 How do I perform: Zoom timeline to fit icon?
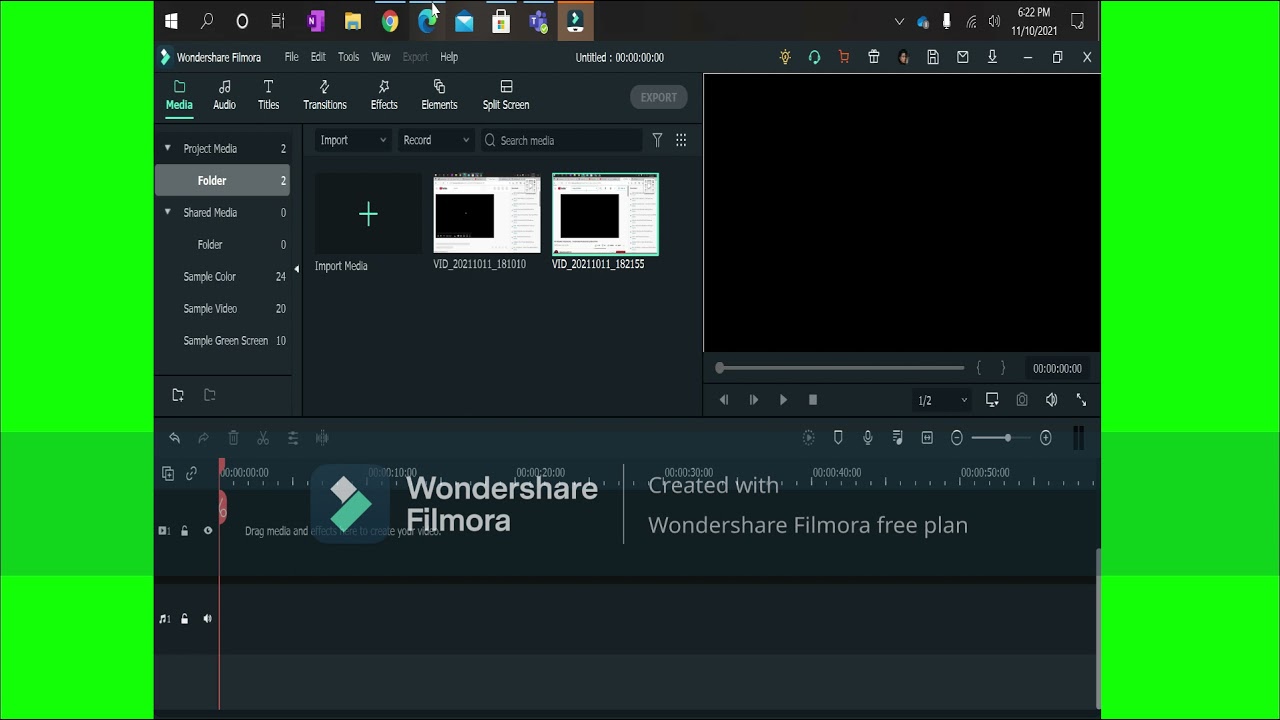tap(927, 438)
